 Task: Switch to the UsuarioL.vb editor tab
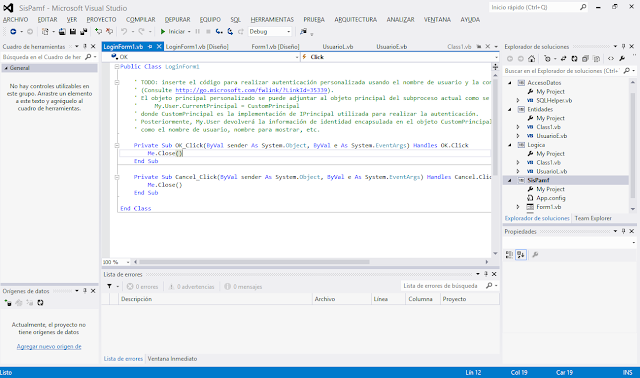(338, 47)
